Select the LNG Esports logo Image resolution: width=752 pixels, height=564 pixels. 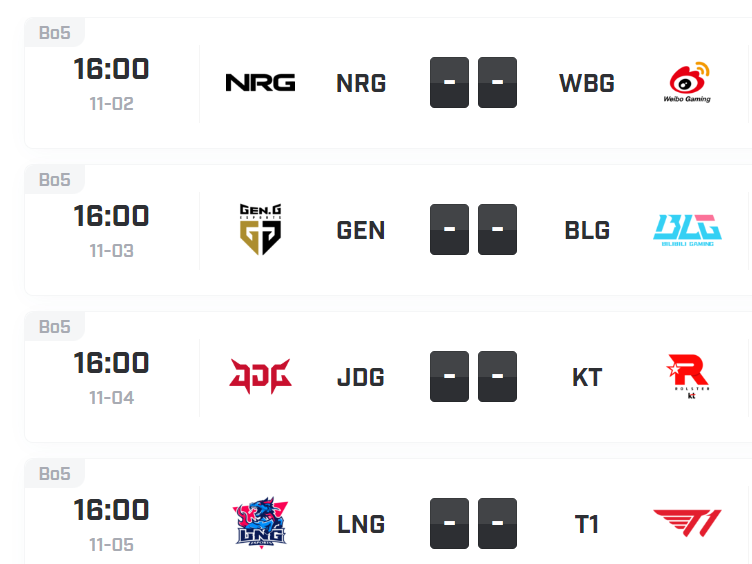click(260, 524)
